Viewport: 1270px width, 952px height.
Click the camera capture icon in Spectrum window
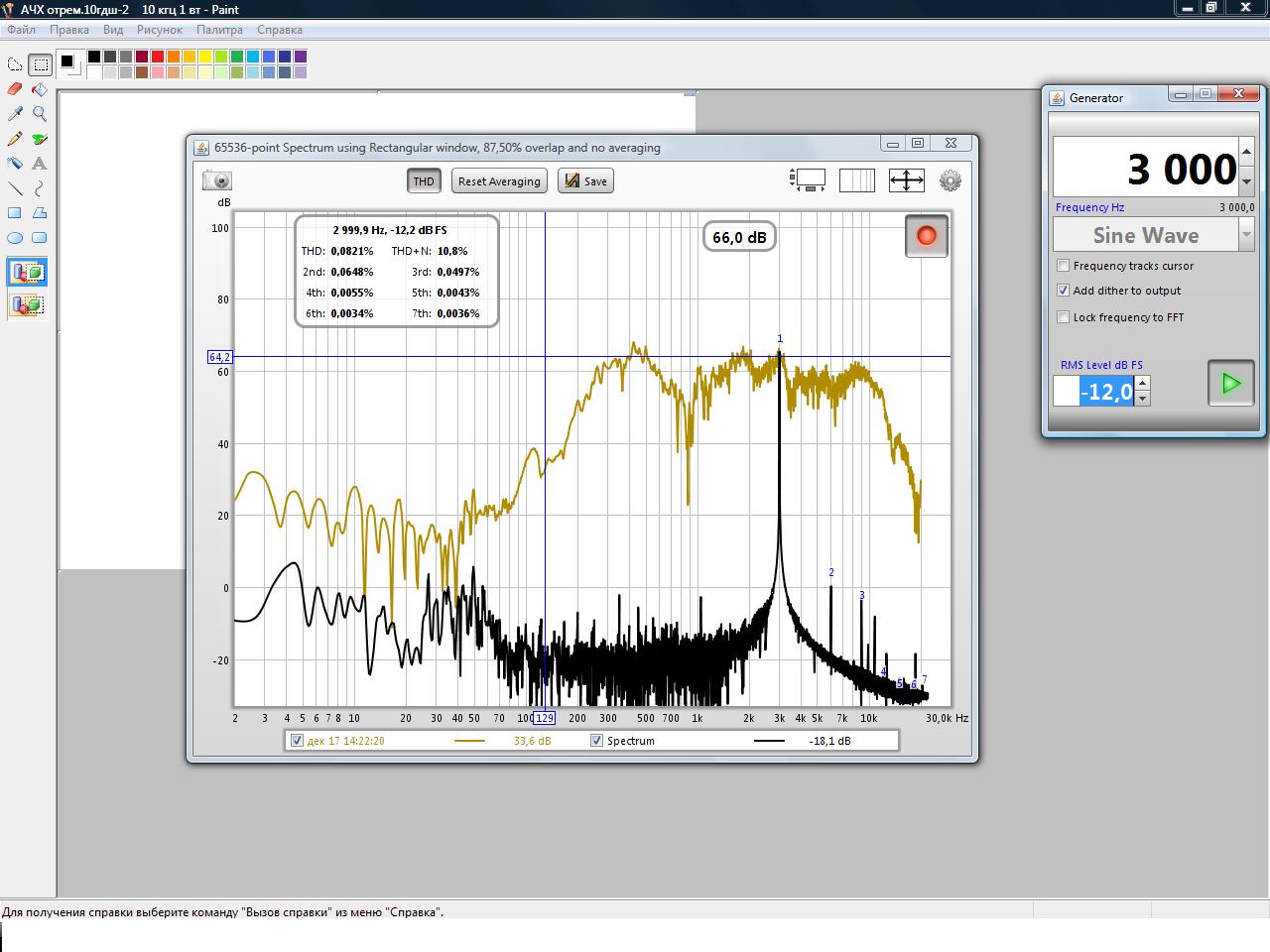pyautogui.click(x=217, y=180)
